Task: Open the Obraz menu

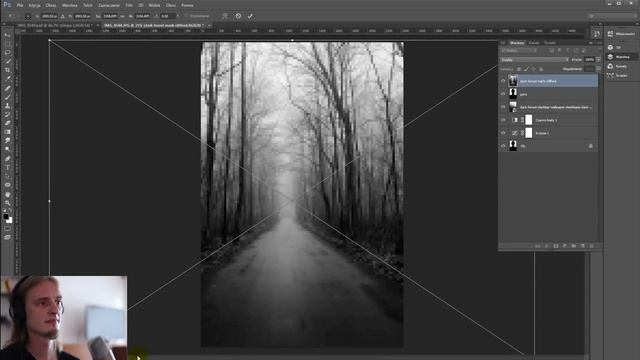Action: [x=51, y=5]
